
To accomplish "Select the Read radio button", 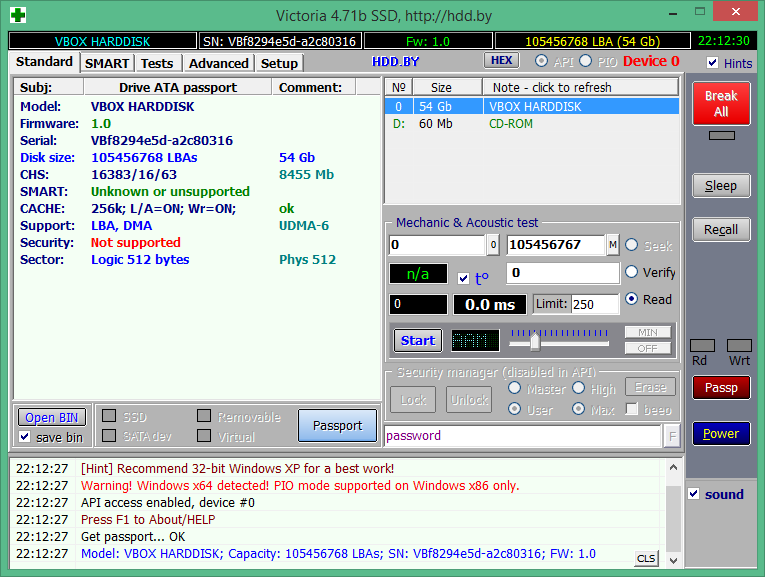I will click(x=631, y=298).
